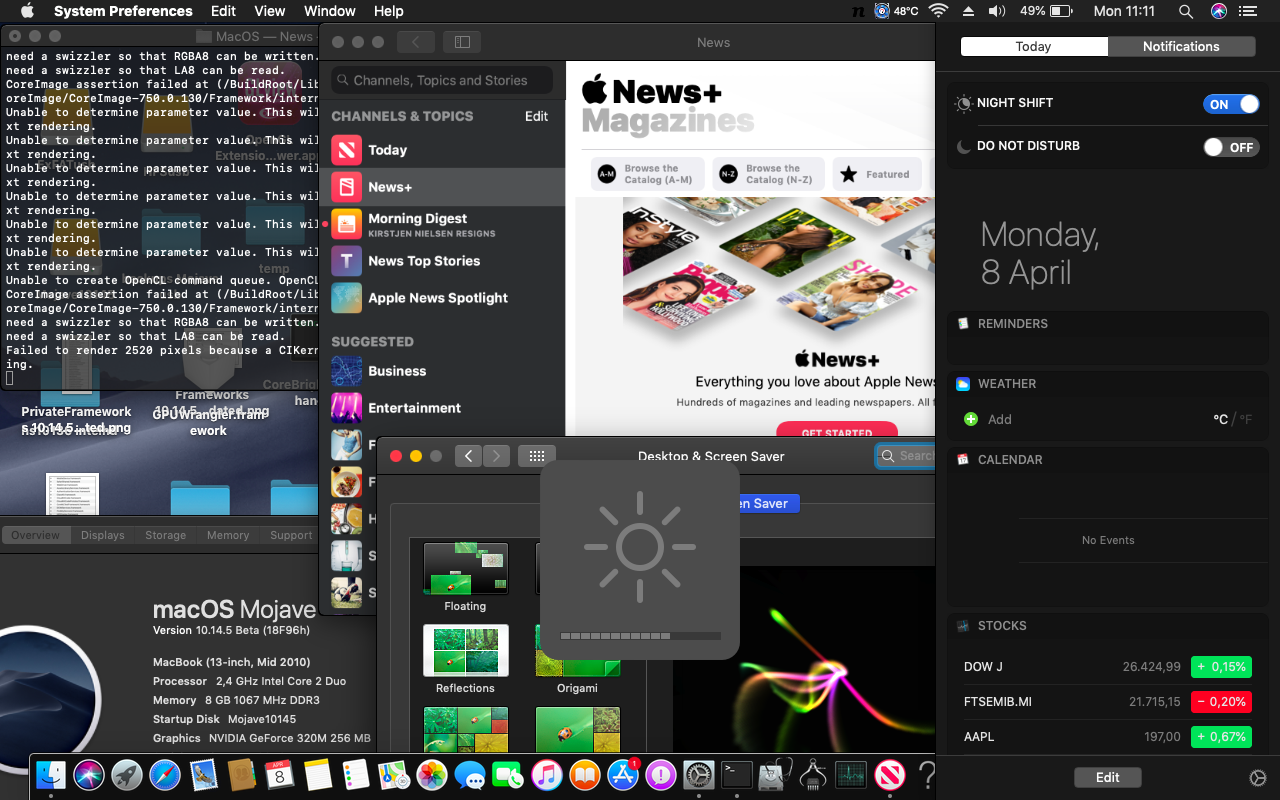Show all preferences grid button
The height and width of the screenshot is (800, 1280).
coord(536,456)
